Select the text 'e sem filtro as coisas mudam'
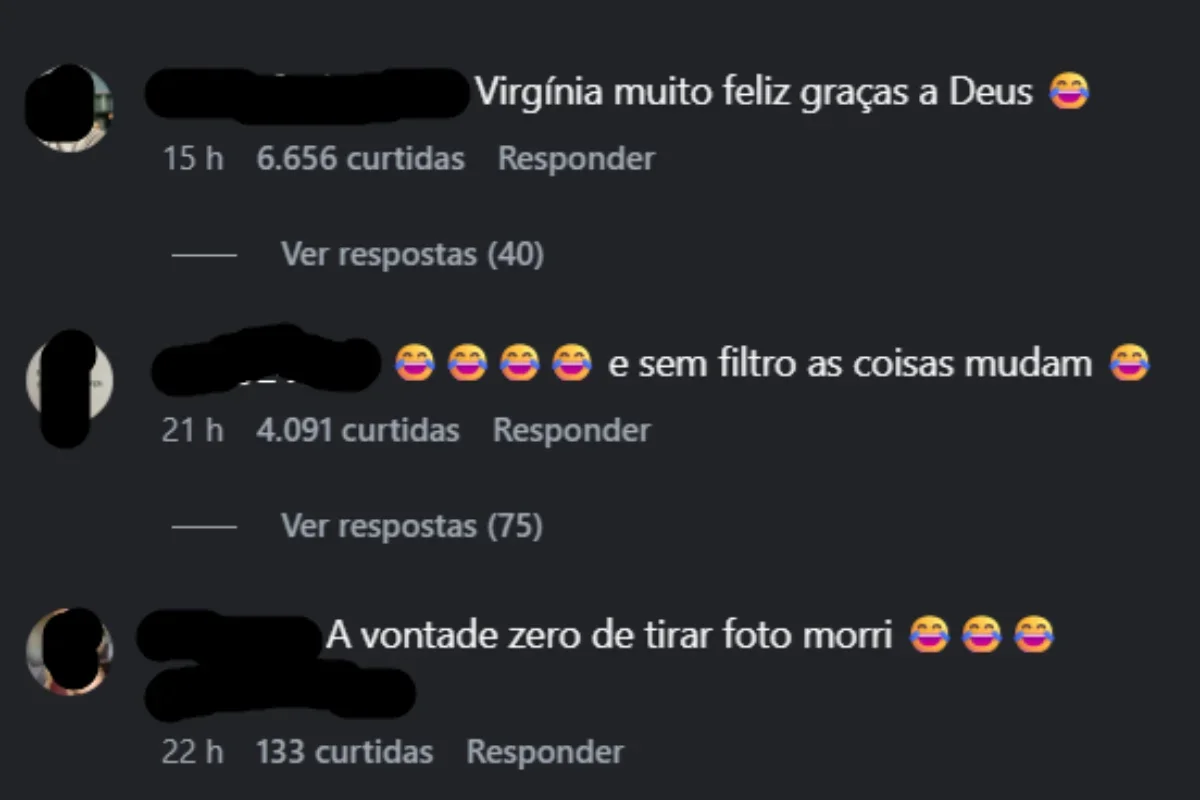 (850, 363)
